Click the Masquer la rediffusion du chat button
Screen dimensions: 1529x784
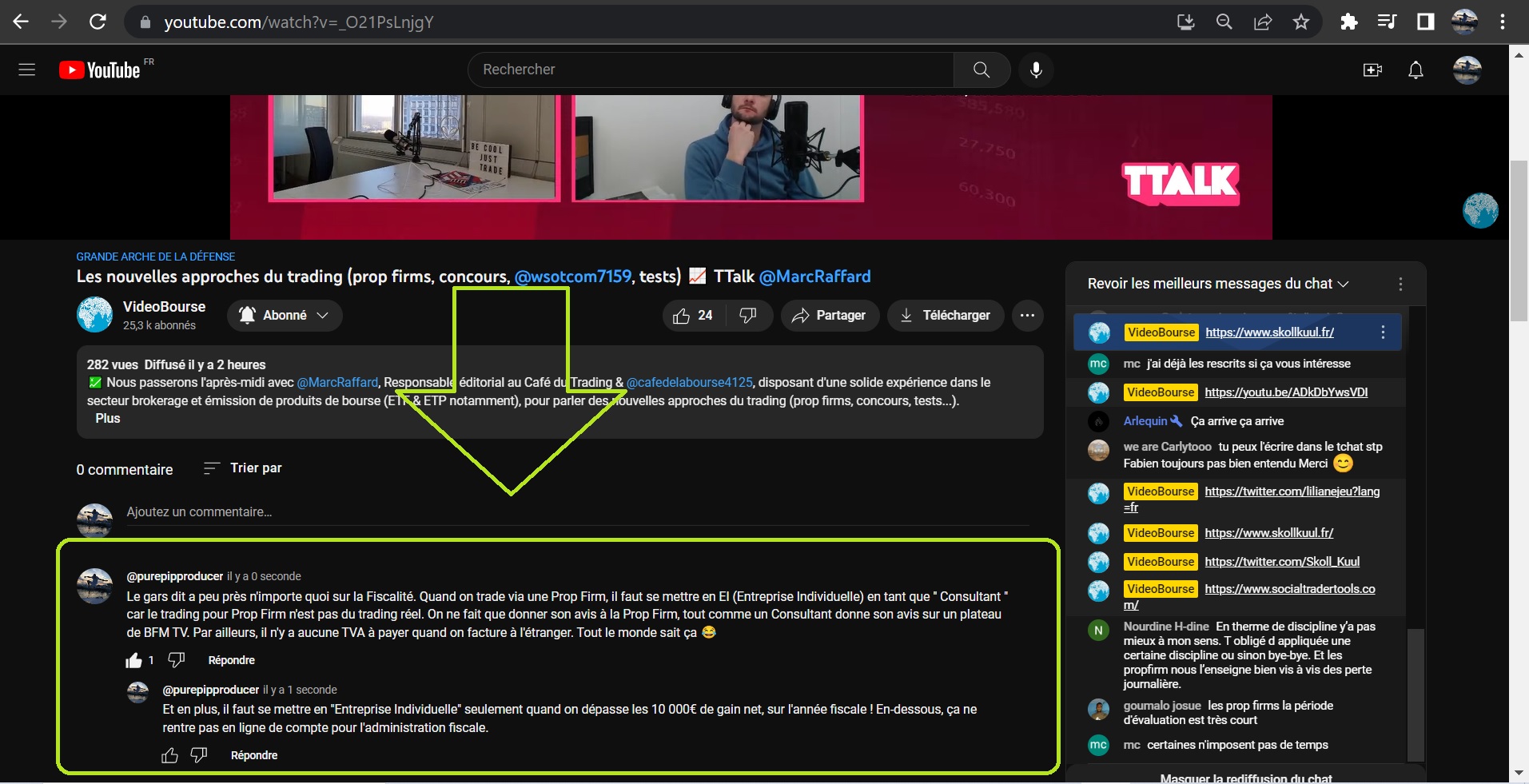coord(1246,778)
